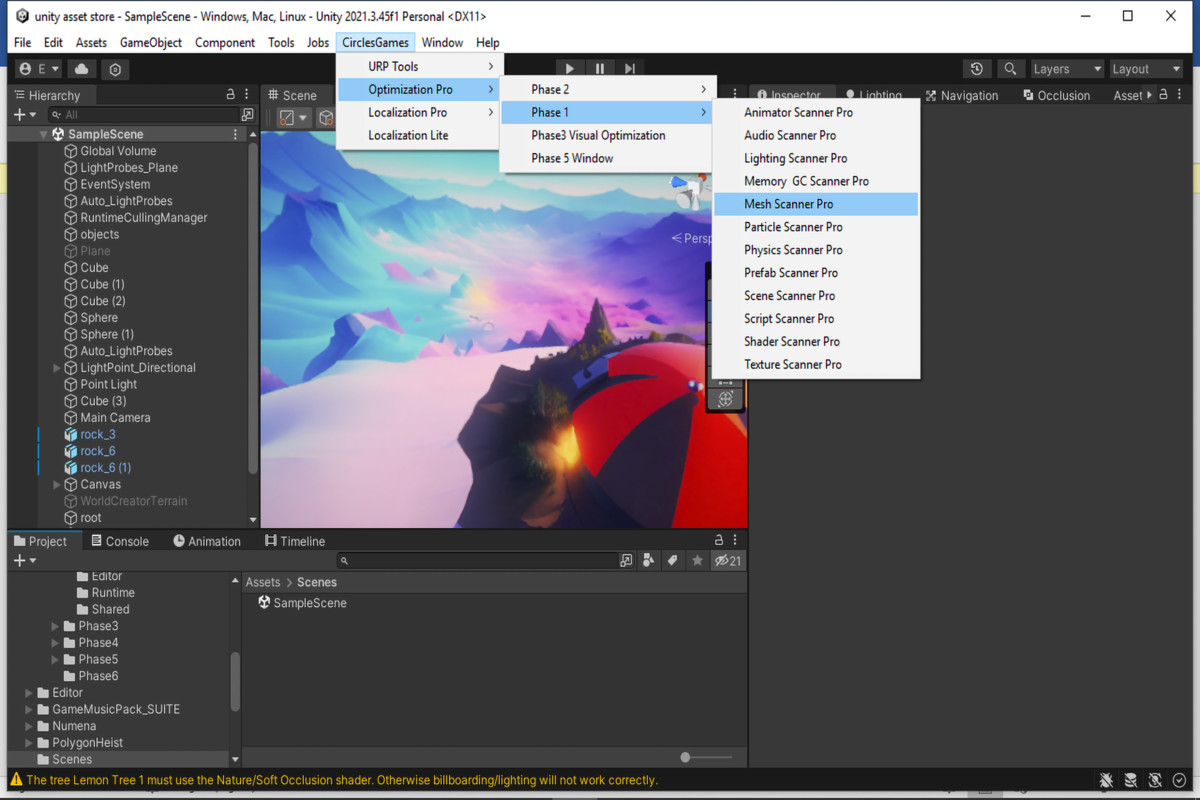1200x800 pixels.
Task: Select the SampleScene asset
Action: coord(302,603)
